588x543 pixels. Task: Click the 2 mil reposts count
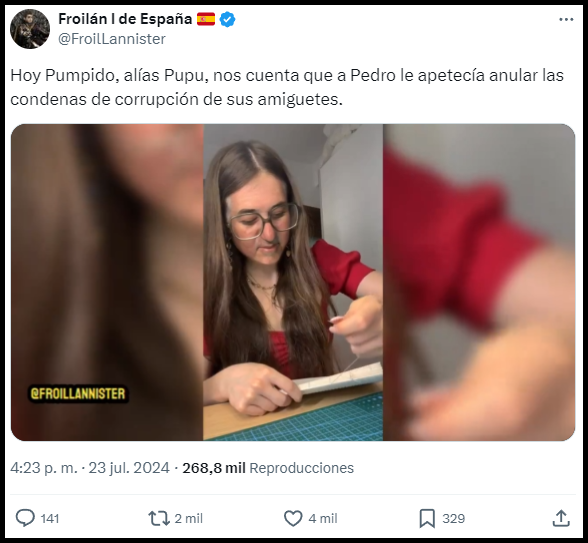189,519
